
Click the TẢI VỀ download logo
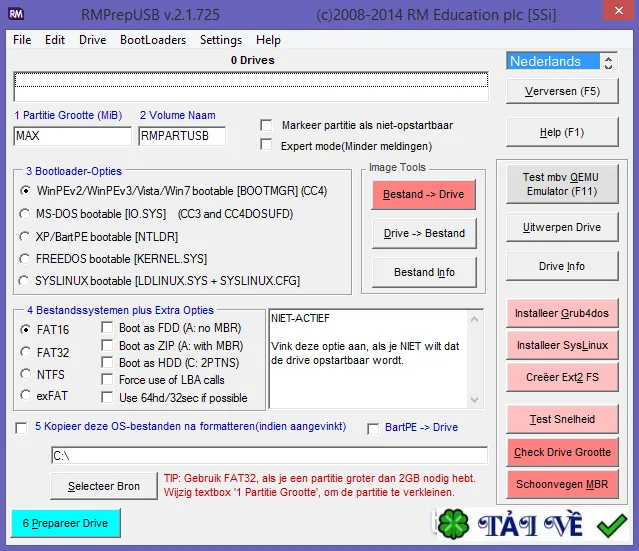(x=530, y=525)
